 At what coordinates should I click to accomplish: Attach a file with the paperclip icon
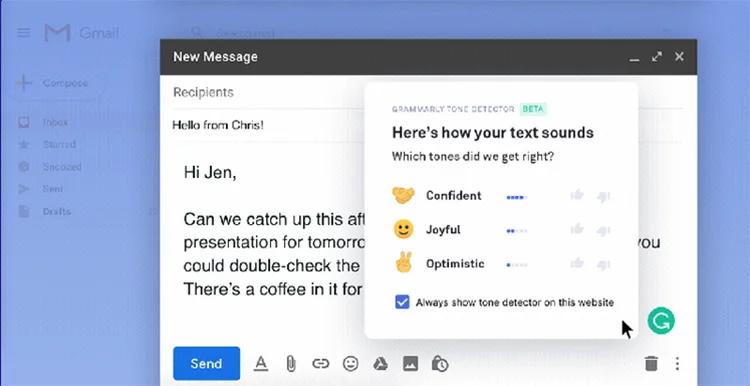pos(290,364)
